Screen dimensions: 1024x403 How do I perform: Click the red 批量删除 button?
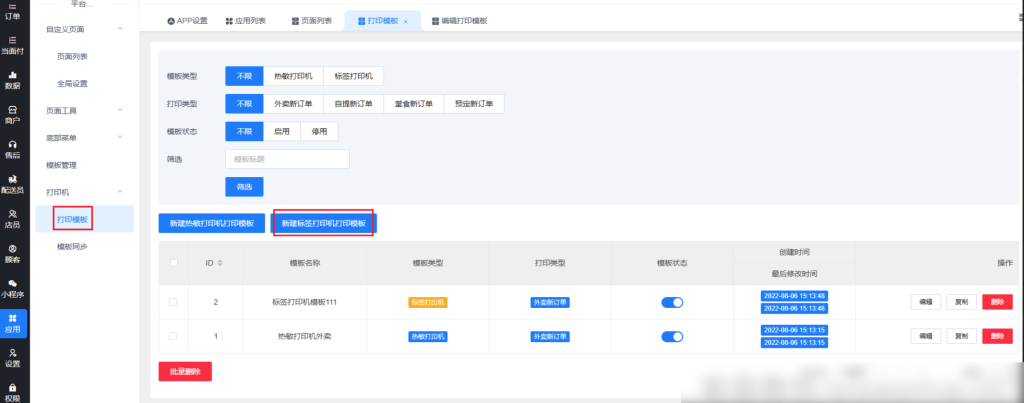(185, 371)
